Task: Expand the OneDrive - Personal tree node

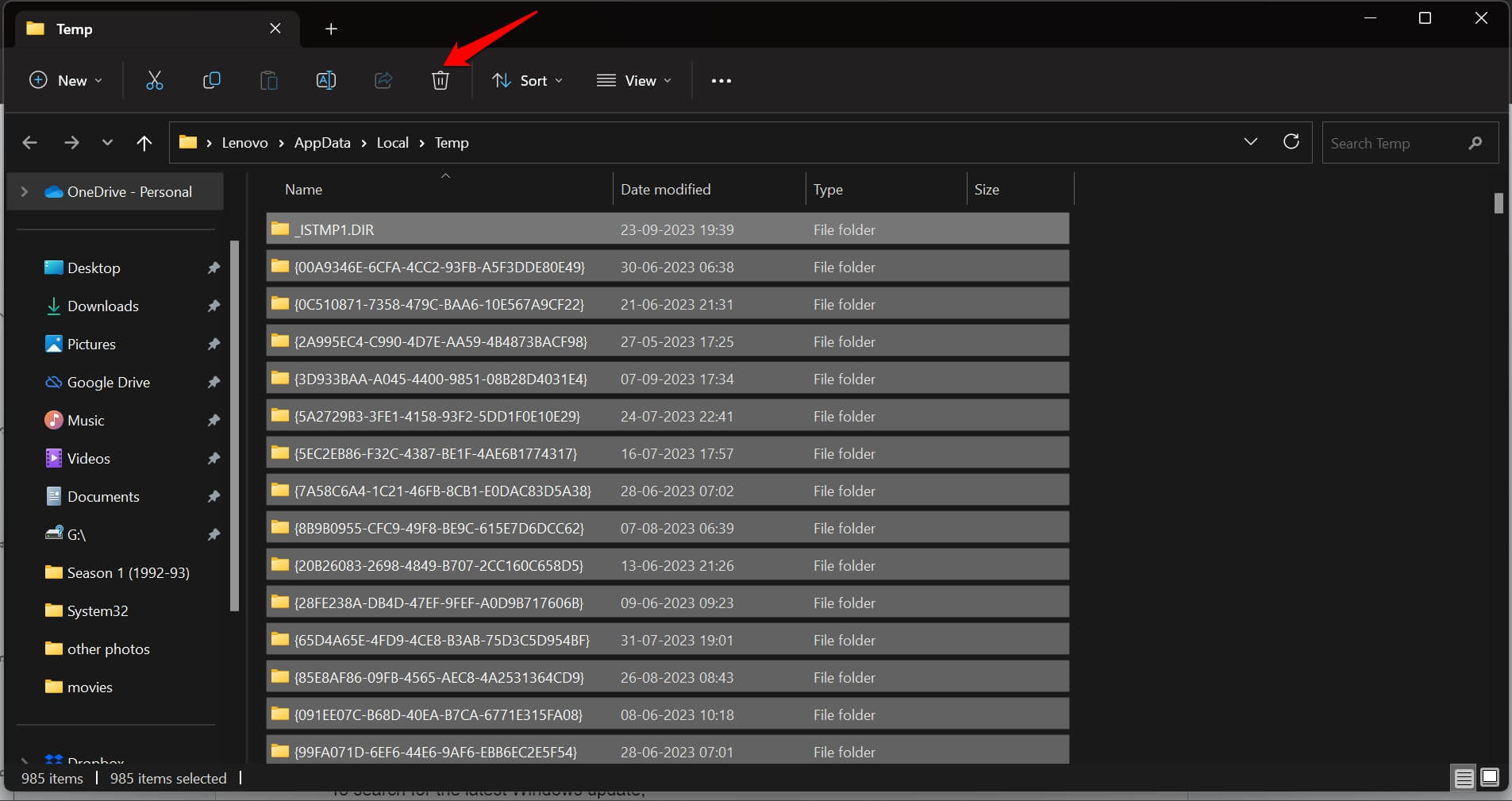Action: tap(25, 191)
